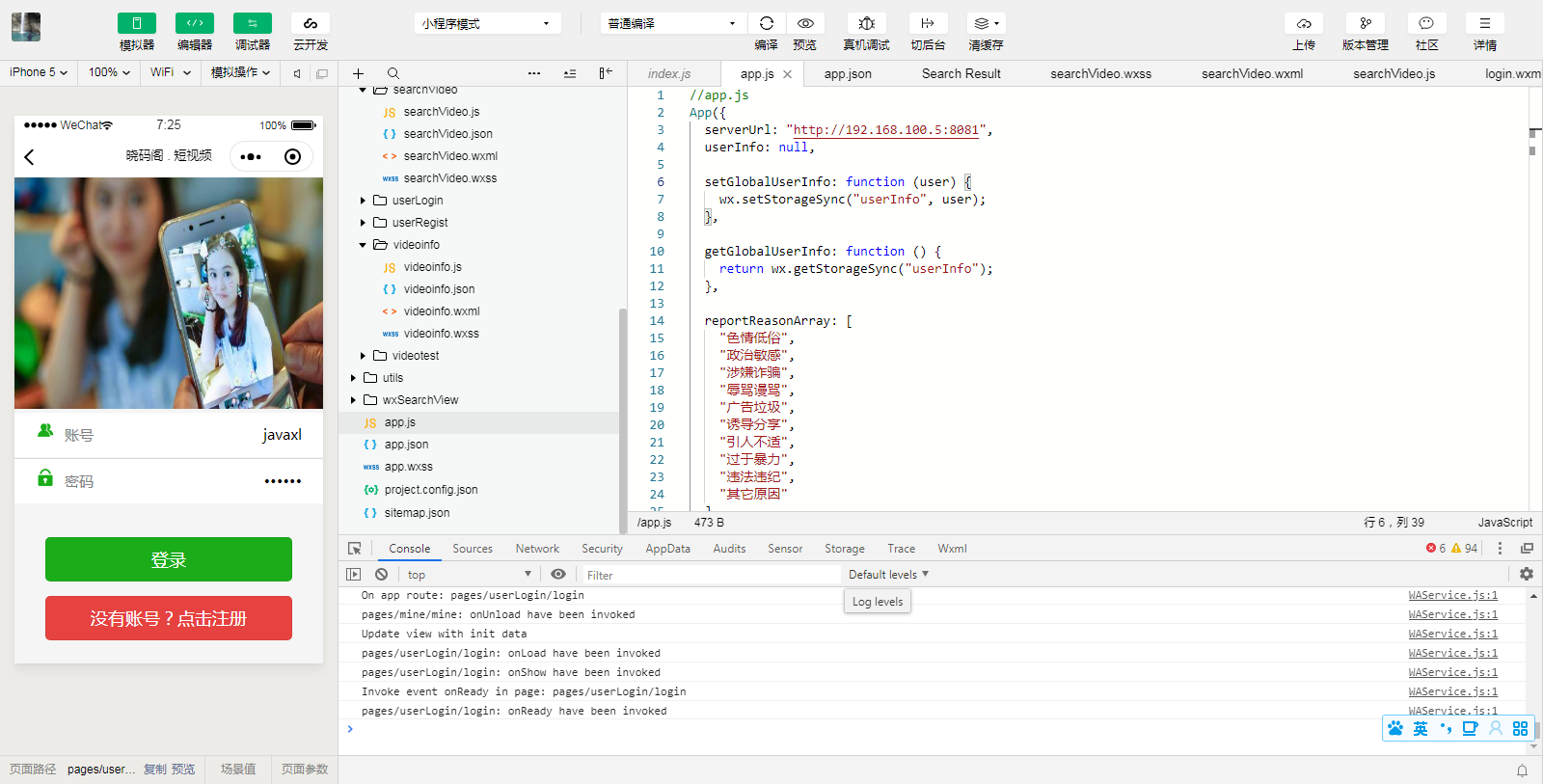Click the collapse all folders icon

point(570,73)
